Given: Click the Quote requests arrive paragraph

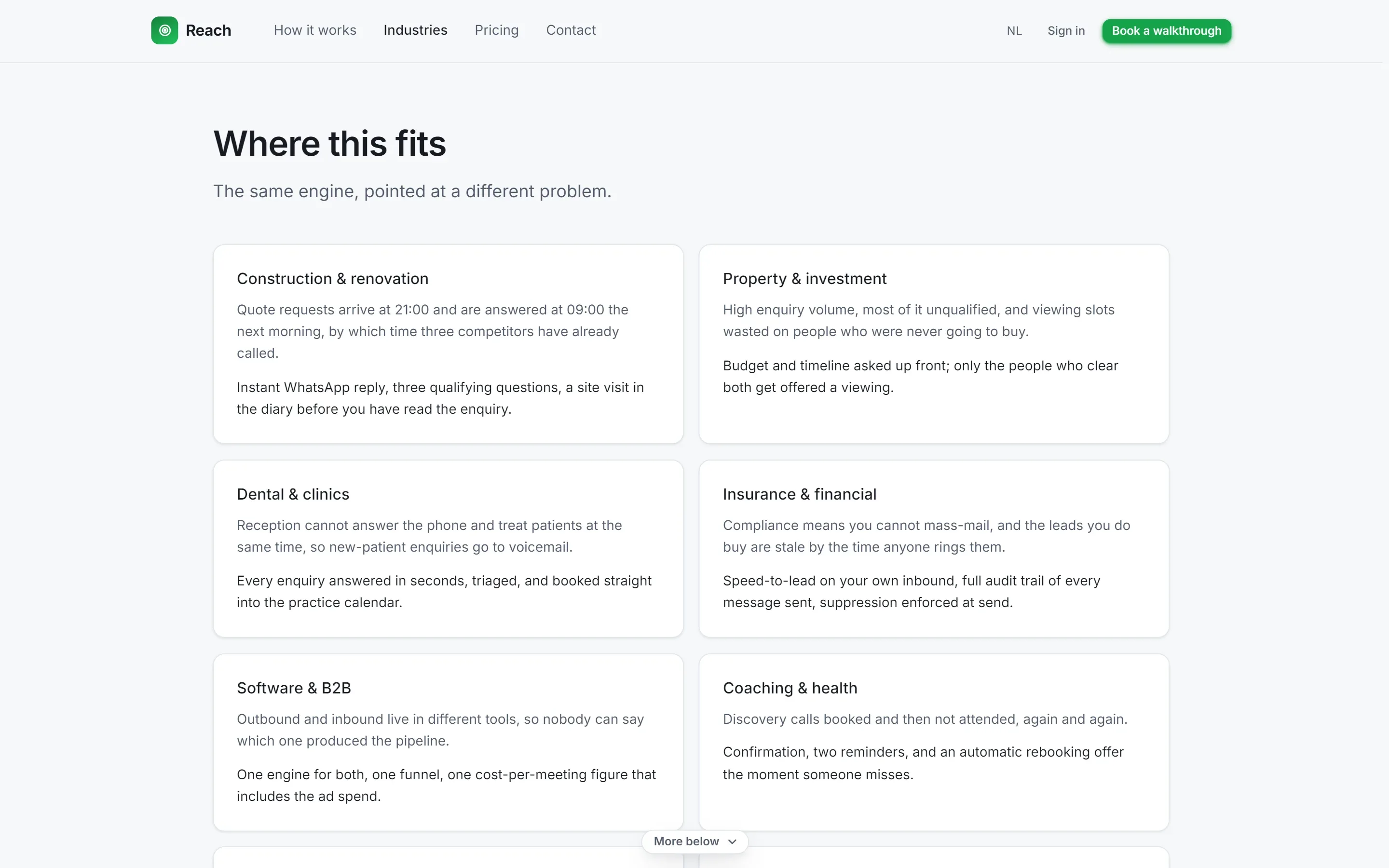Looking at the screenshot, I should [x=432, y=332].
